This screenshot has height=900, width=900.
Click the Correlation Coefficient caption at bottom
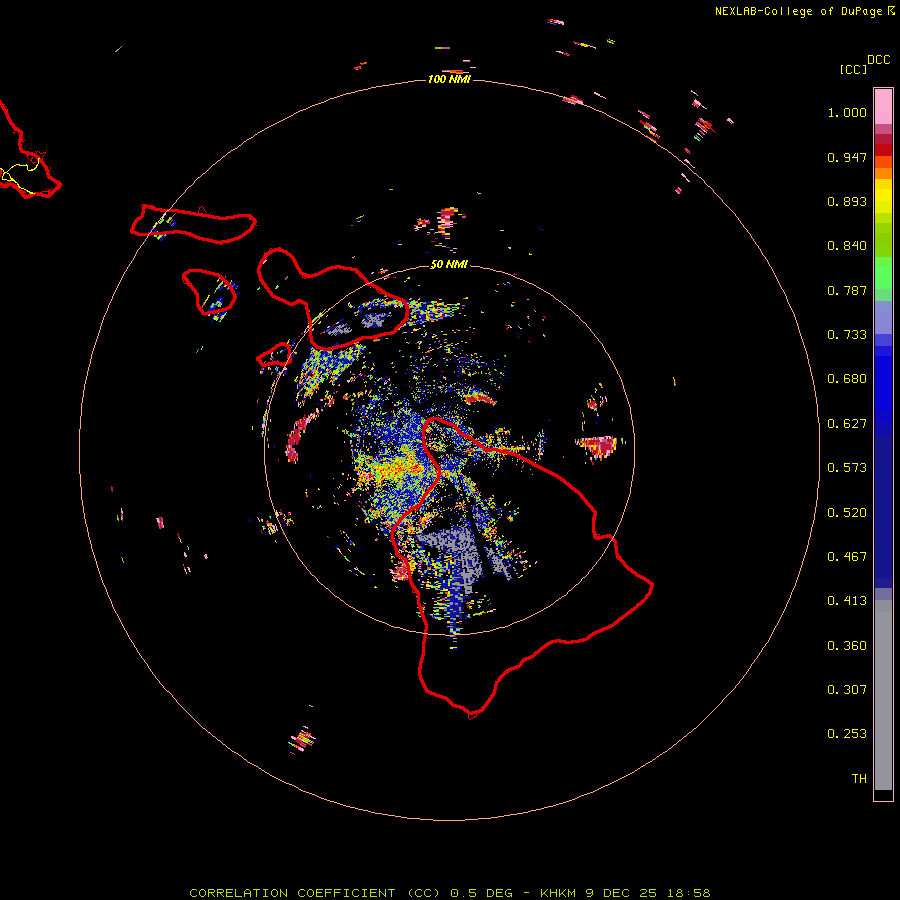tap(450, 893)
